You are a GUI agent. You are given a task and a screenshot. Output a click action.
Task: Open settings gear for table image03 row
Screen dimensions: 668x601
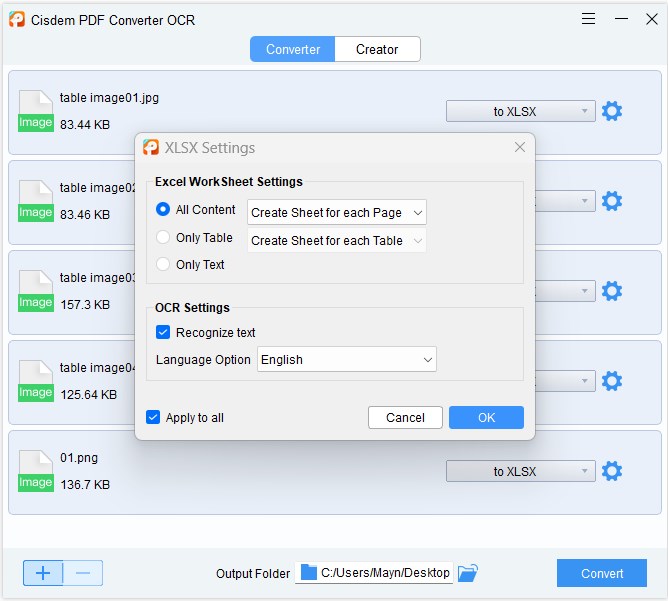(x=612, y=291)
